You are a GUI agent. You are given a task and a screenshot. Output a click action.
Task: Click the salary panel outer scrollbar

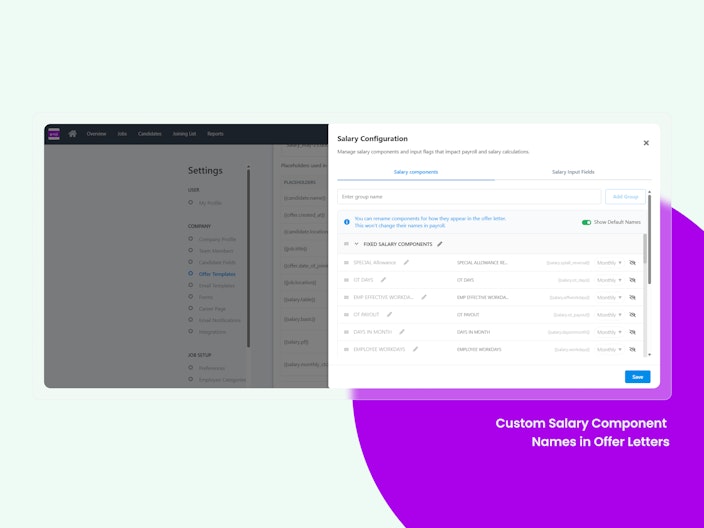(649, 239)
